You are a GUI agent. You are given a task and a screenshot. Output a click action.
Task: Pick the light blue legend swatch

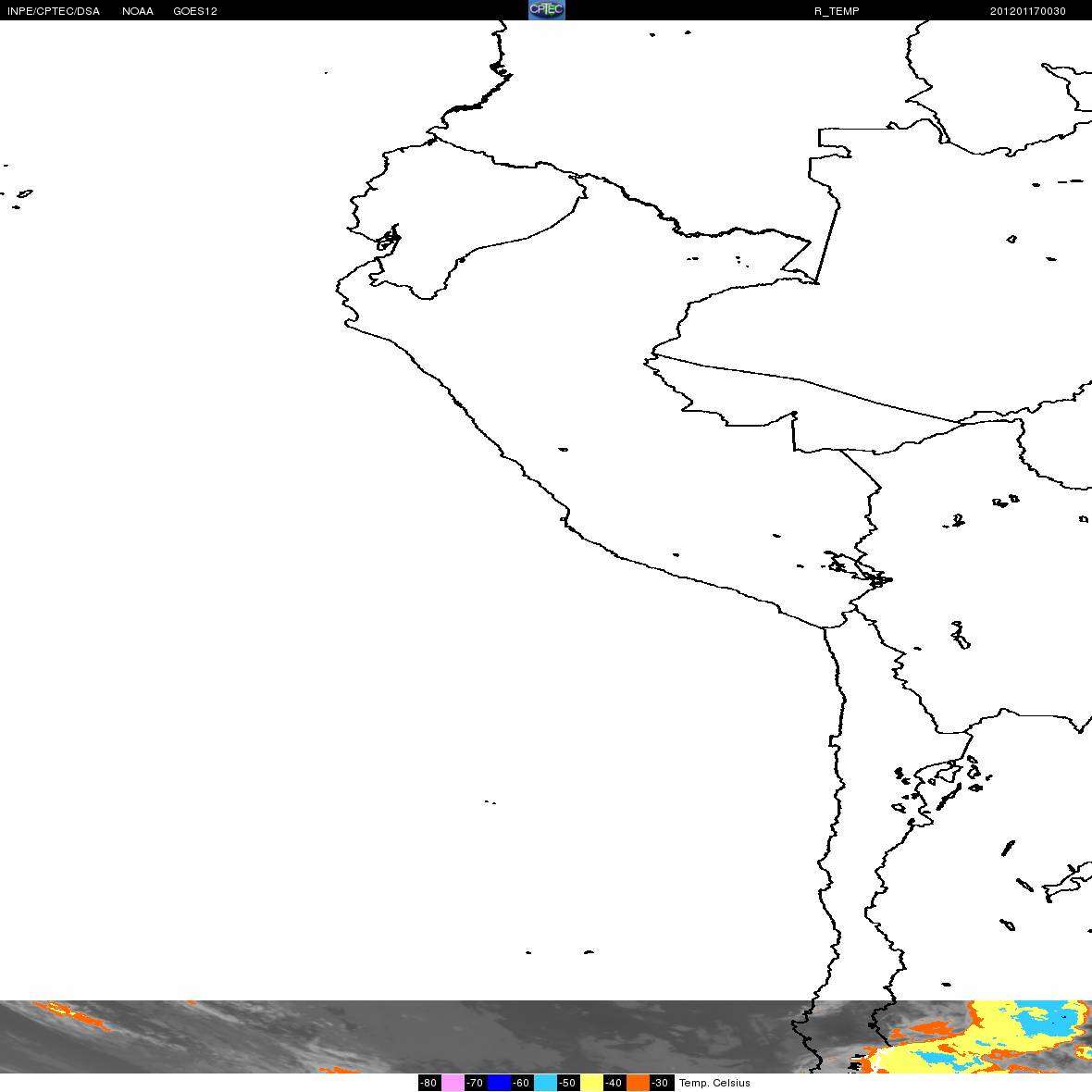(x=545, y=1083)
